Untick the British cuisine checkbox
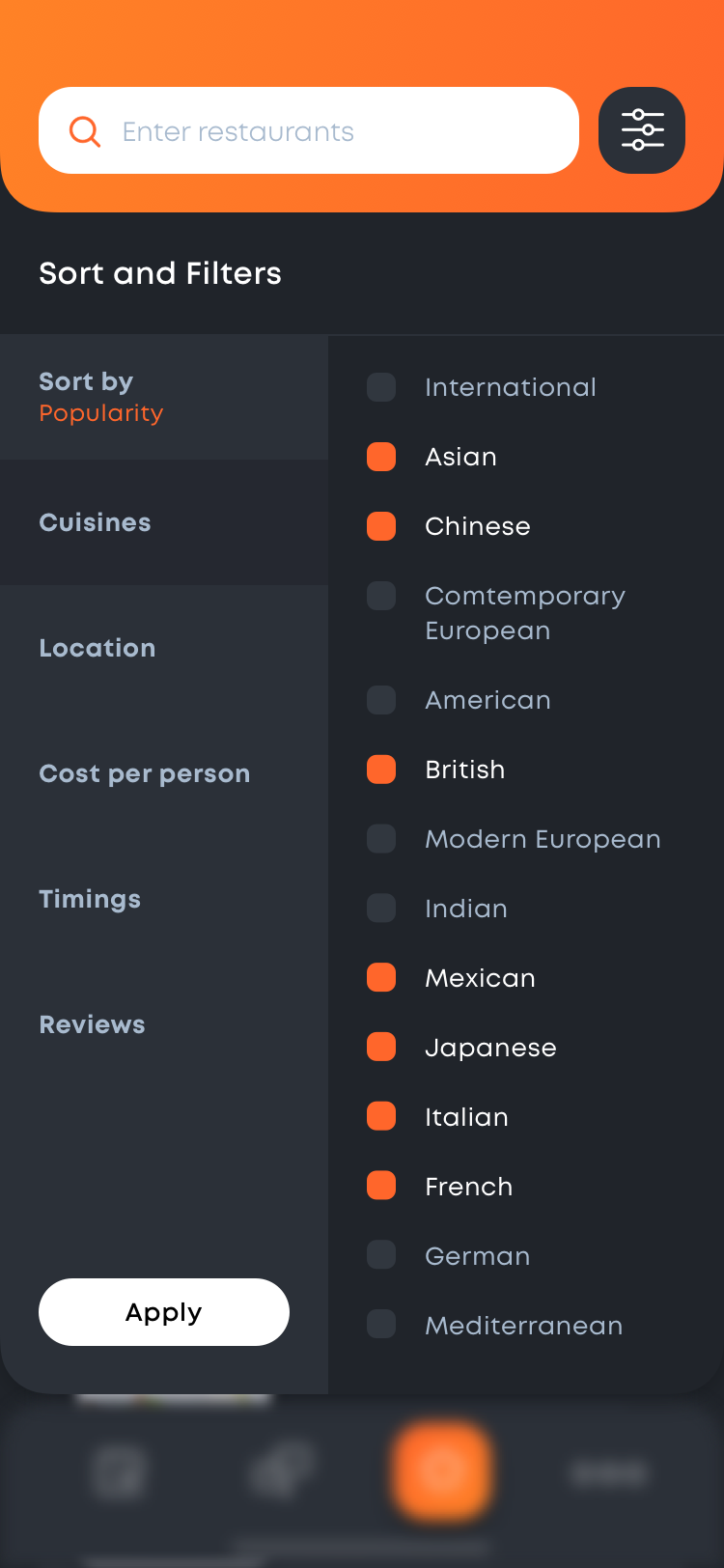Screen dimensions: 724x1568 pos(381,770)
